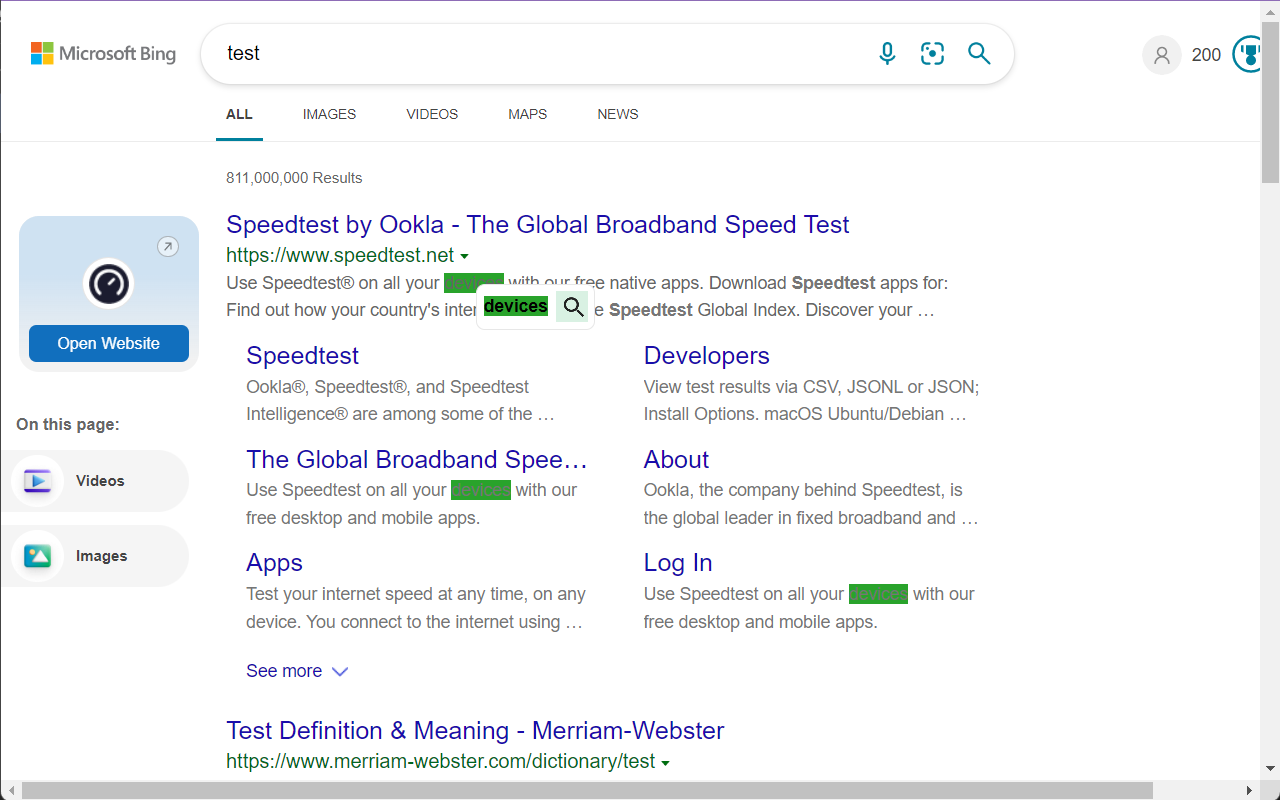Click the horizontal scrollbar right arrow
The height and width of the screenshot is (800, 1280).
1251,790
